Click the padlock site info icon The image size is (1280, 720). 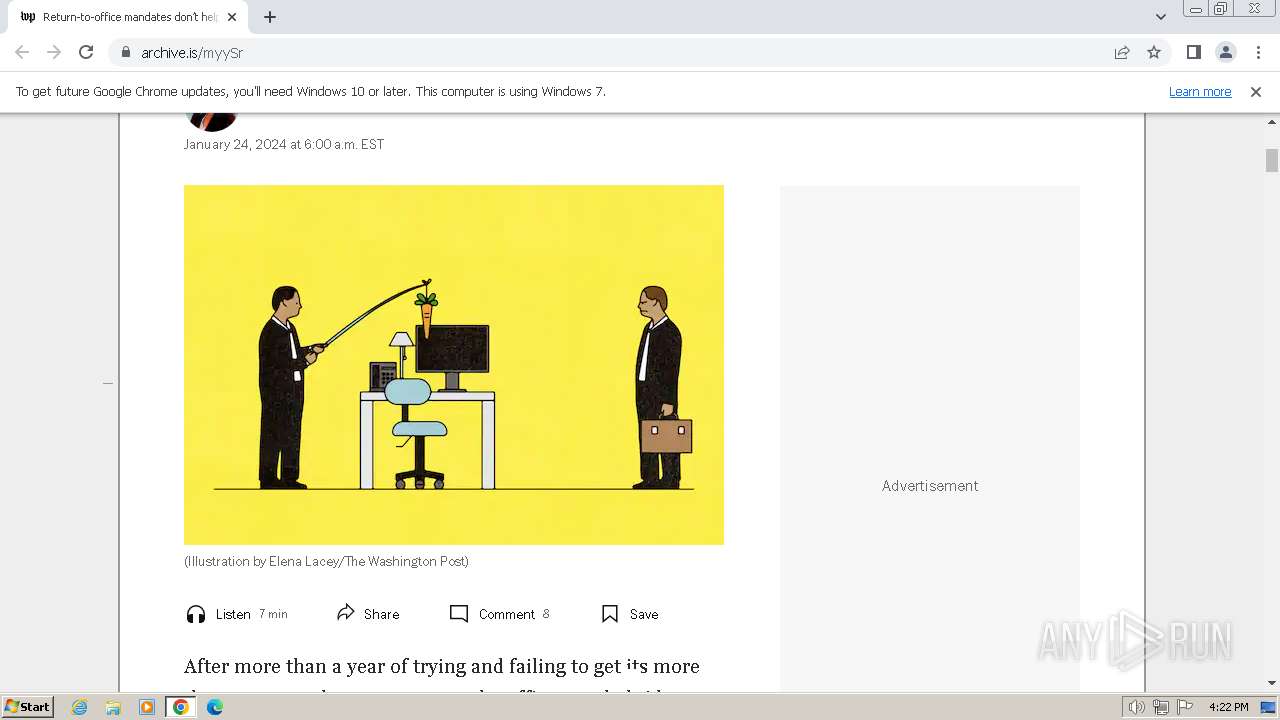[125, 52]
